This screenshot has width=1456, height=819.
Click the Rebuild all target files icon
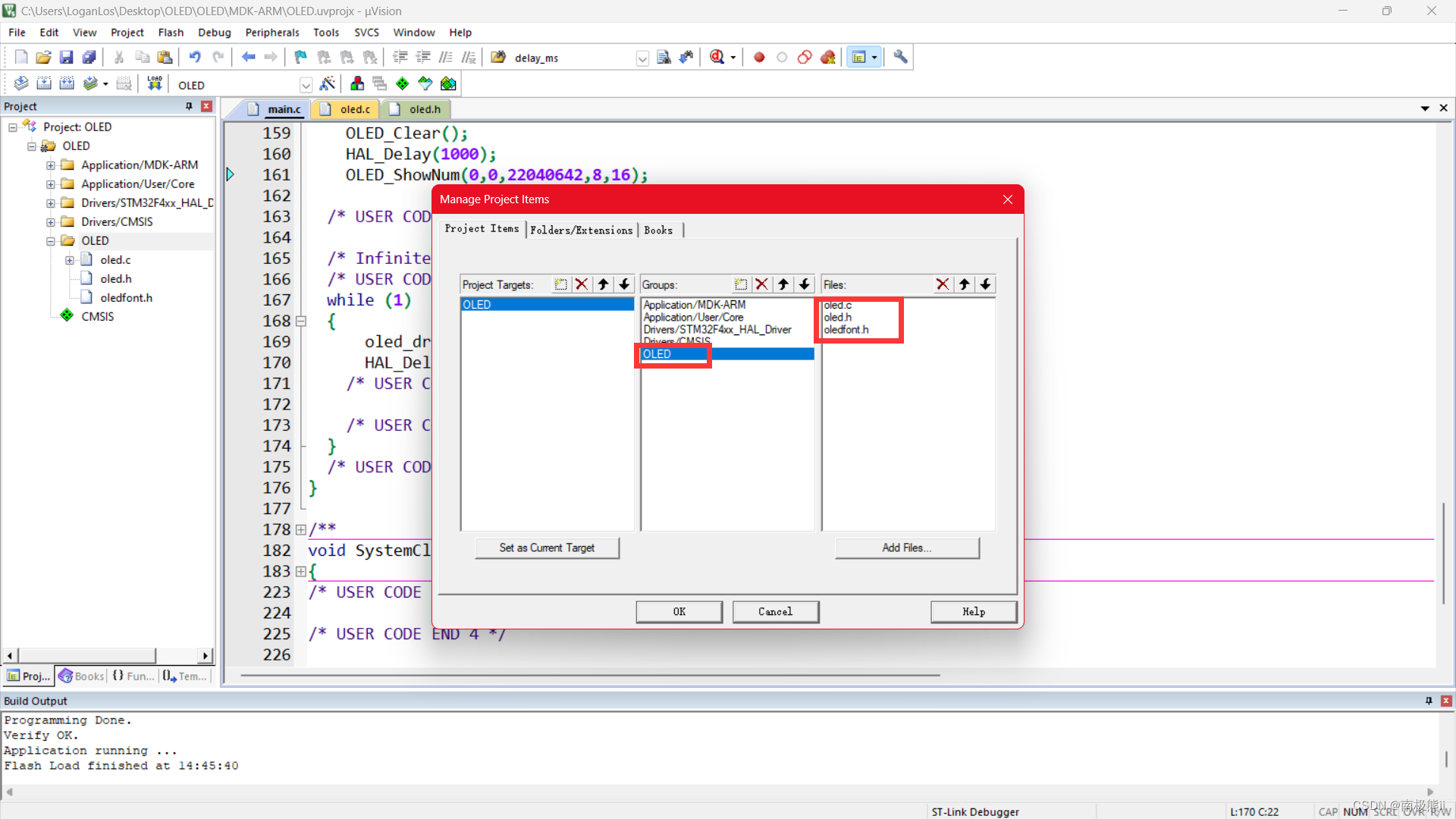(x=67, y=83)
